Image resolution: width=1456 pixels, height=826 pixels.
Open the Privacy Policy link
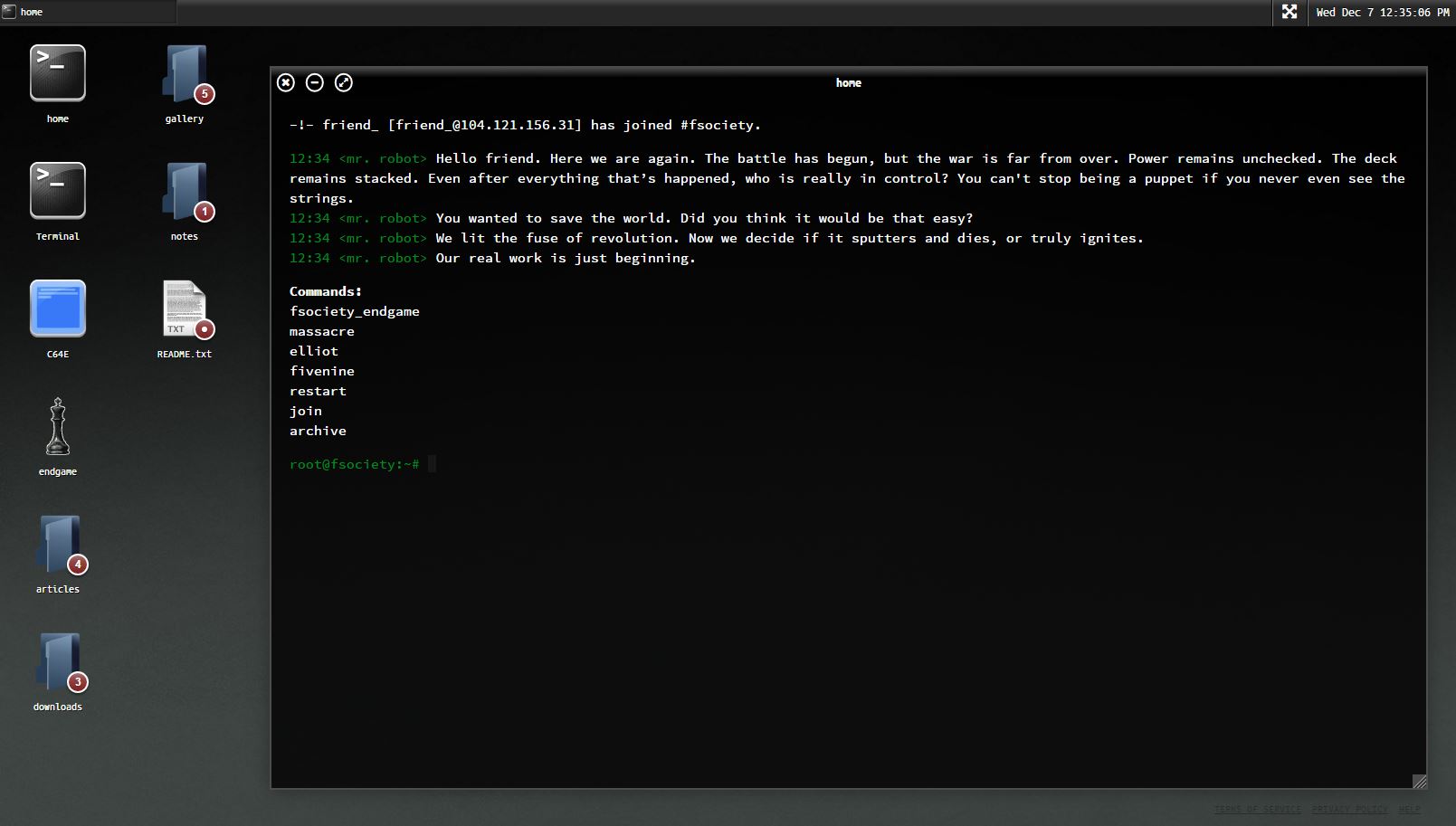click(1349, 809)
